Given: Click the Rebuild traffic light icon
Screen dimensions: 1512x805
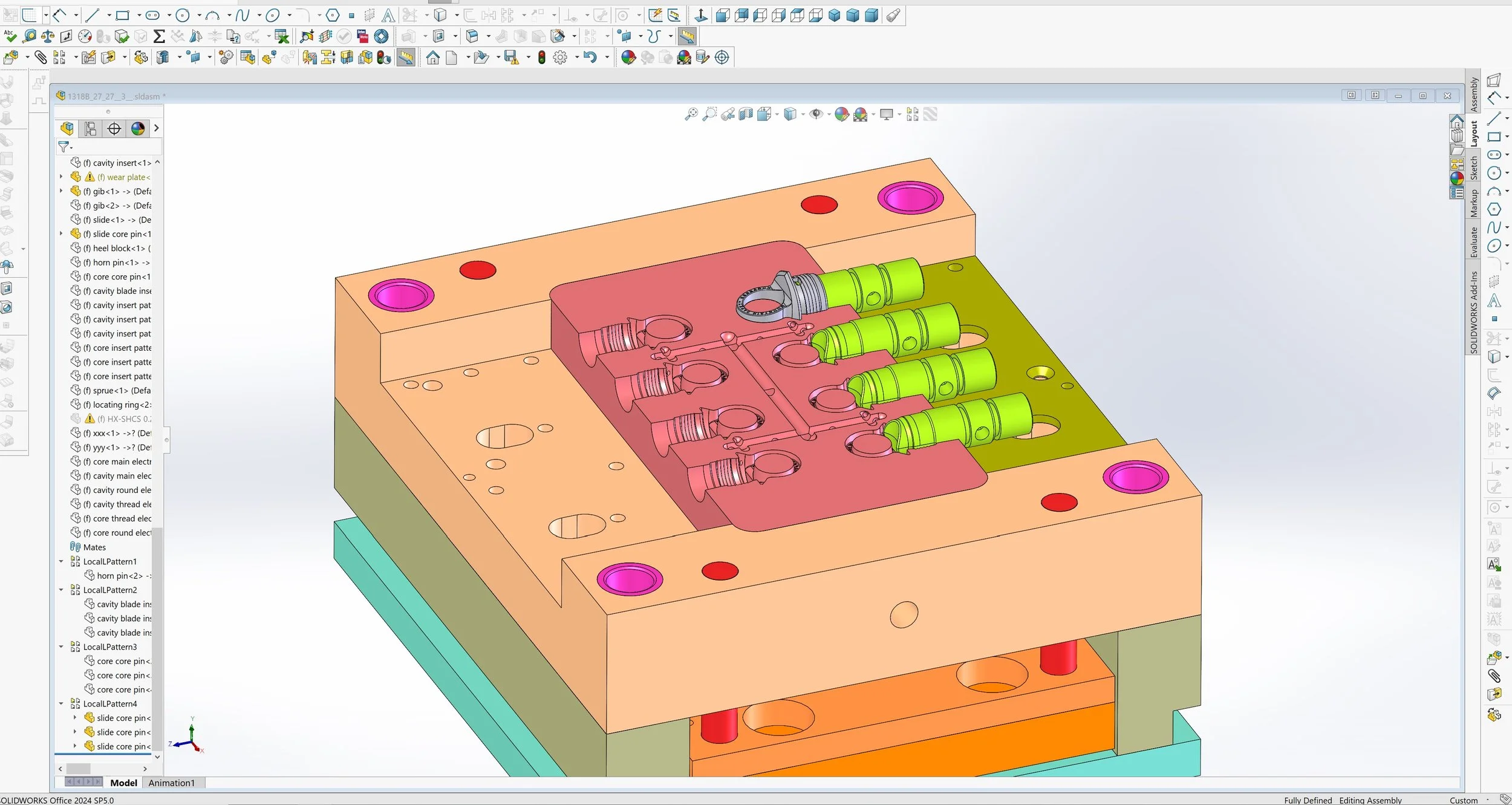Looking at the screenshot, I should click(x=542, y=57).
